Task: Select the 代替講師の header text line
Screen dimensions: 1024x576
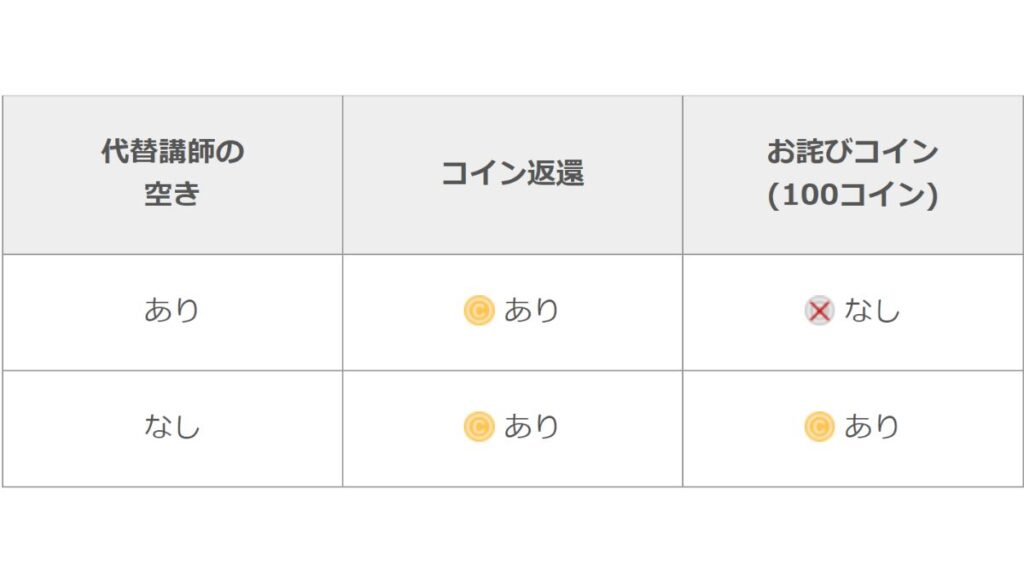Action: tap(172, 152)
